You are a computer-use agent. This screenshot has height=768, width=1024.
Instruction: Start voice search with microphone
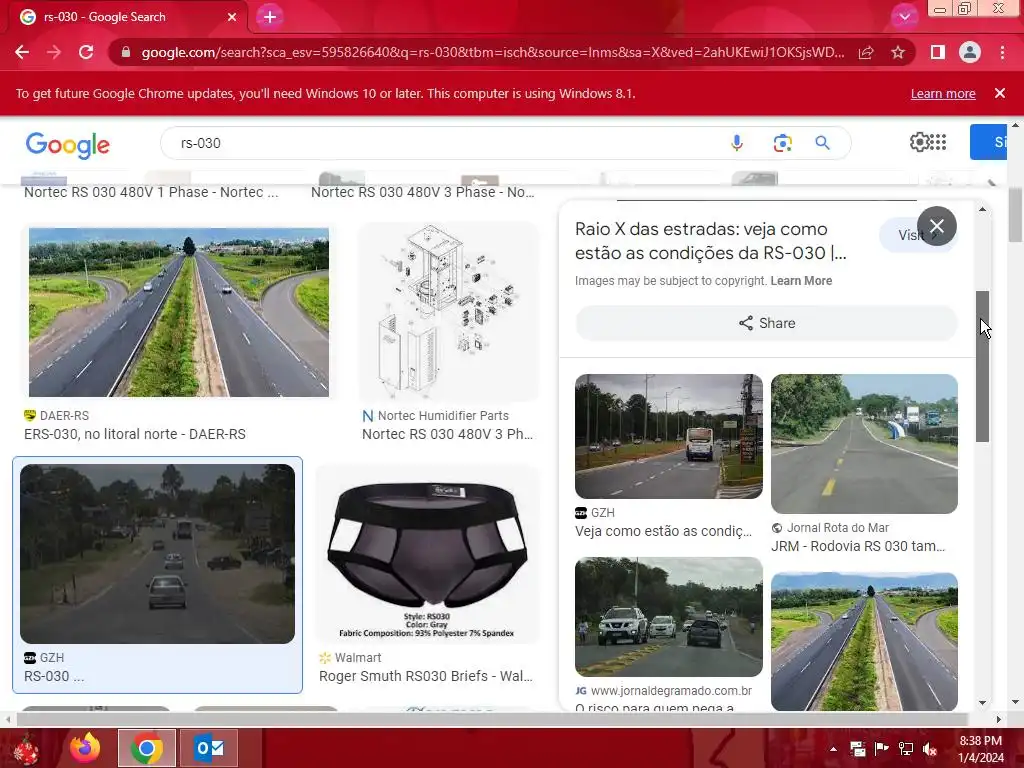click(x=737, y=143)
